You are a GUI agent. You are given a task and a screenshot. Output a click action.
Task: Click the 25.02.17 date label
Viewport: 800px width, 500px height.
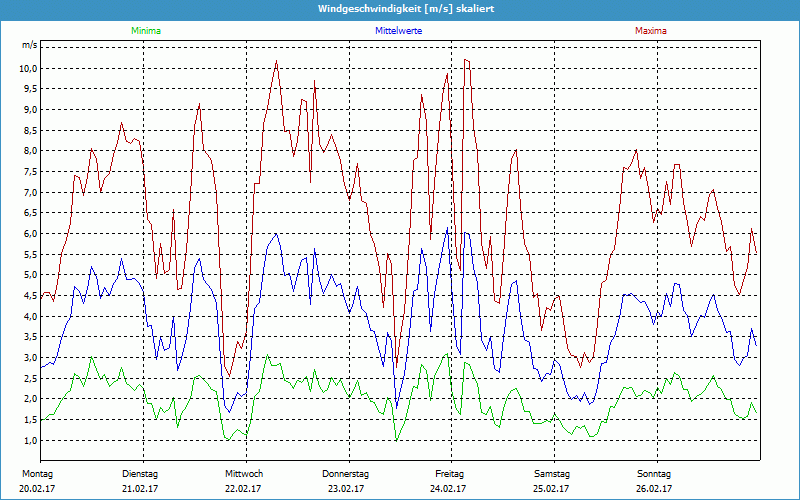[551, 489]
